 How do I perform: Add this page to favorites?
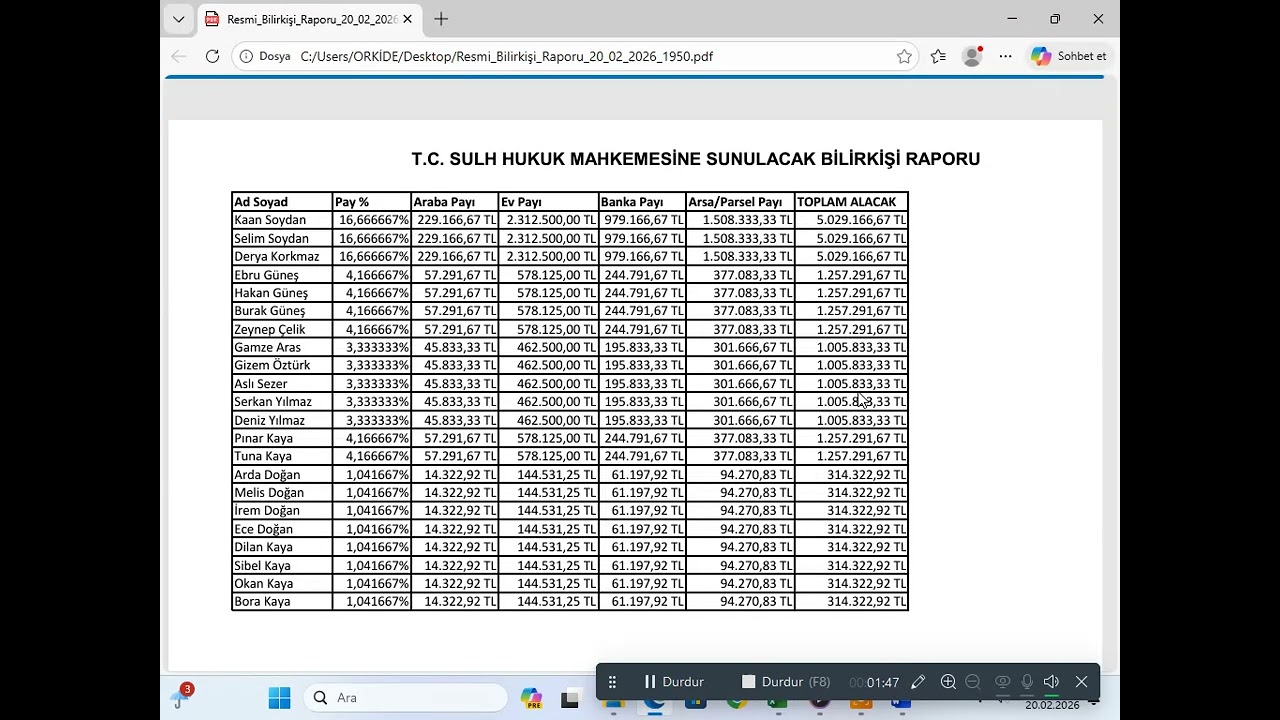pos(904,57)
